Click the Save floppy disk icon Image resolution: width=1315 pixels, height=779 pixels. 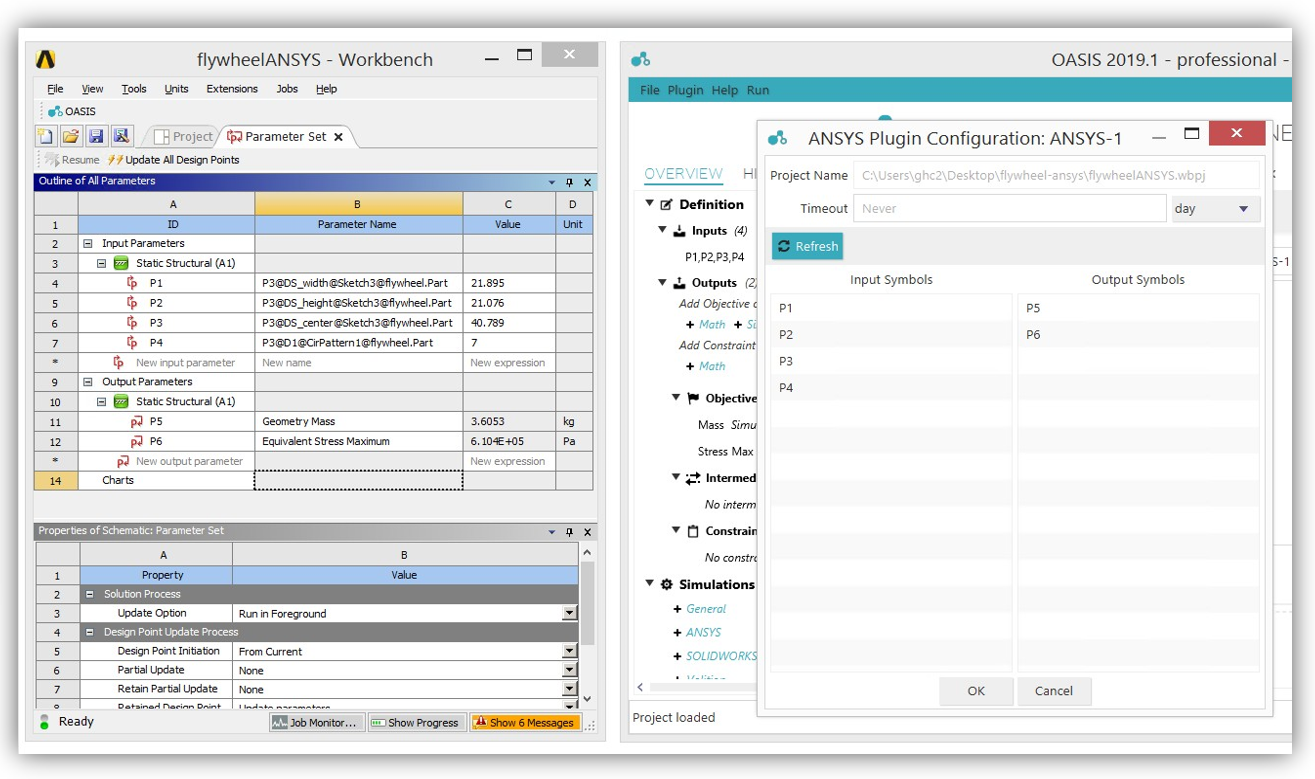[96, 136]
